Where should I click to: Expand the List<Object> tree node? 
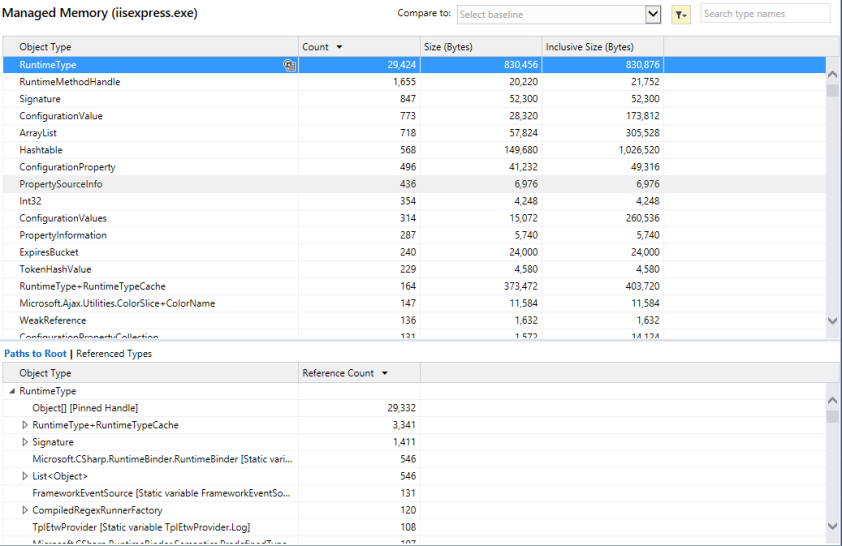pyautogui.click(x=24, y=476)
